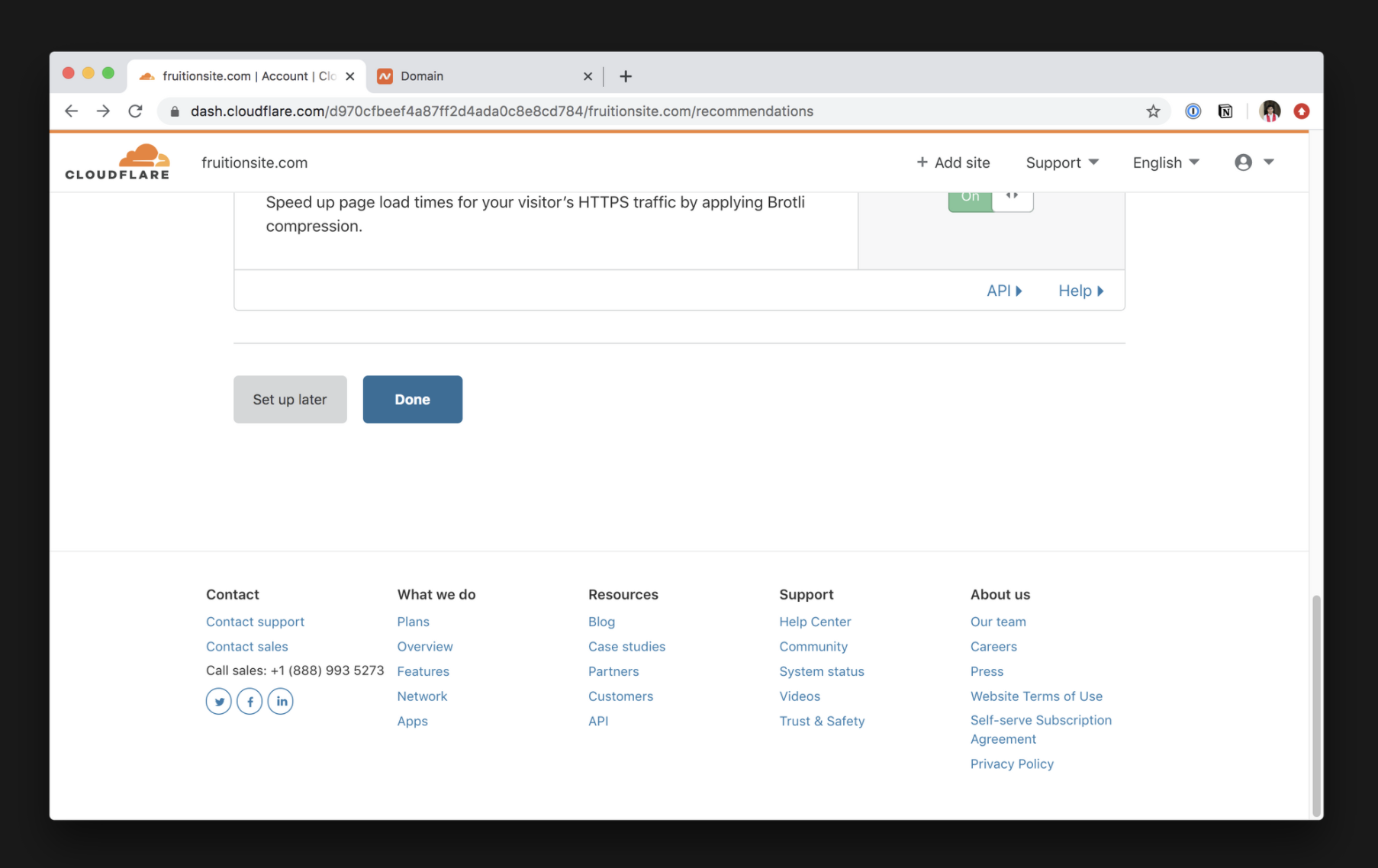
Task: Click the Set up later button
Action: point(290,399)
